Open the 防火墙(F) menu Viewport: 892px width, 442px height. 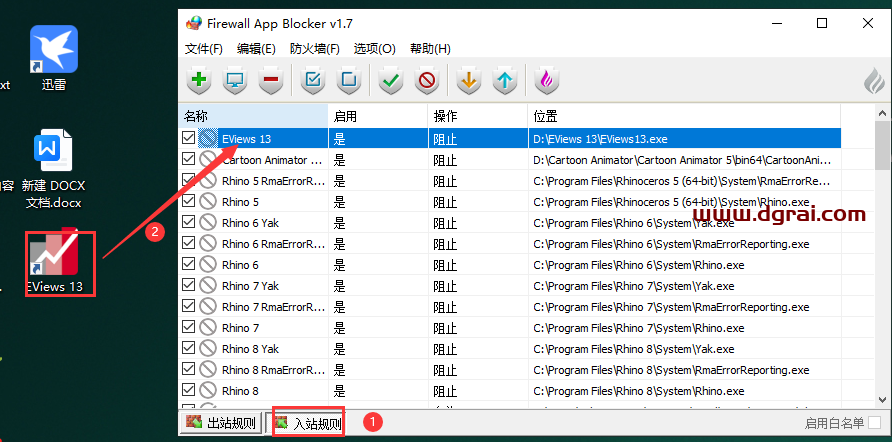[x=315, y=49]
